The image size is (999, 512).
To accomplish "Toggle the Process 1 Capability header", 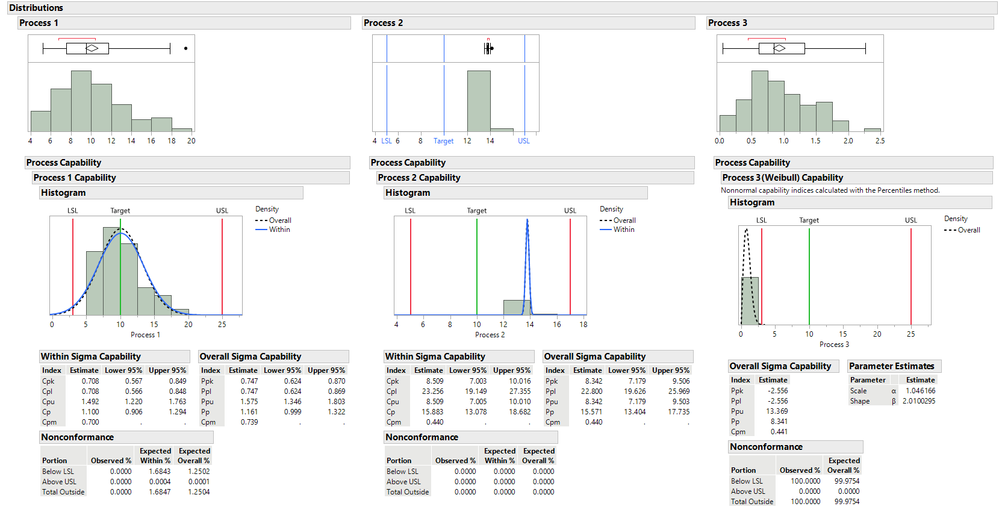I will tap(190, 178).
